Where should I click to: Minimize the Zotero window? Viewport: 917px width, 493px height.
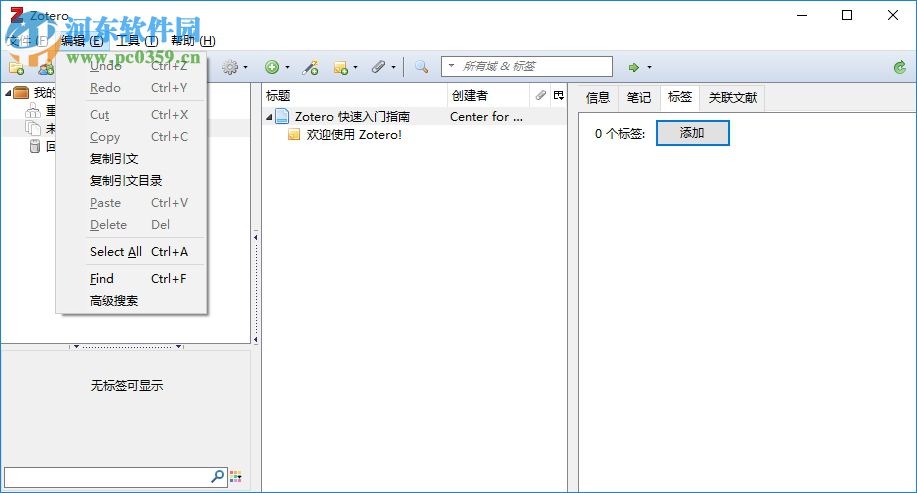click(x=802, y=15)
